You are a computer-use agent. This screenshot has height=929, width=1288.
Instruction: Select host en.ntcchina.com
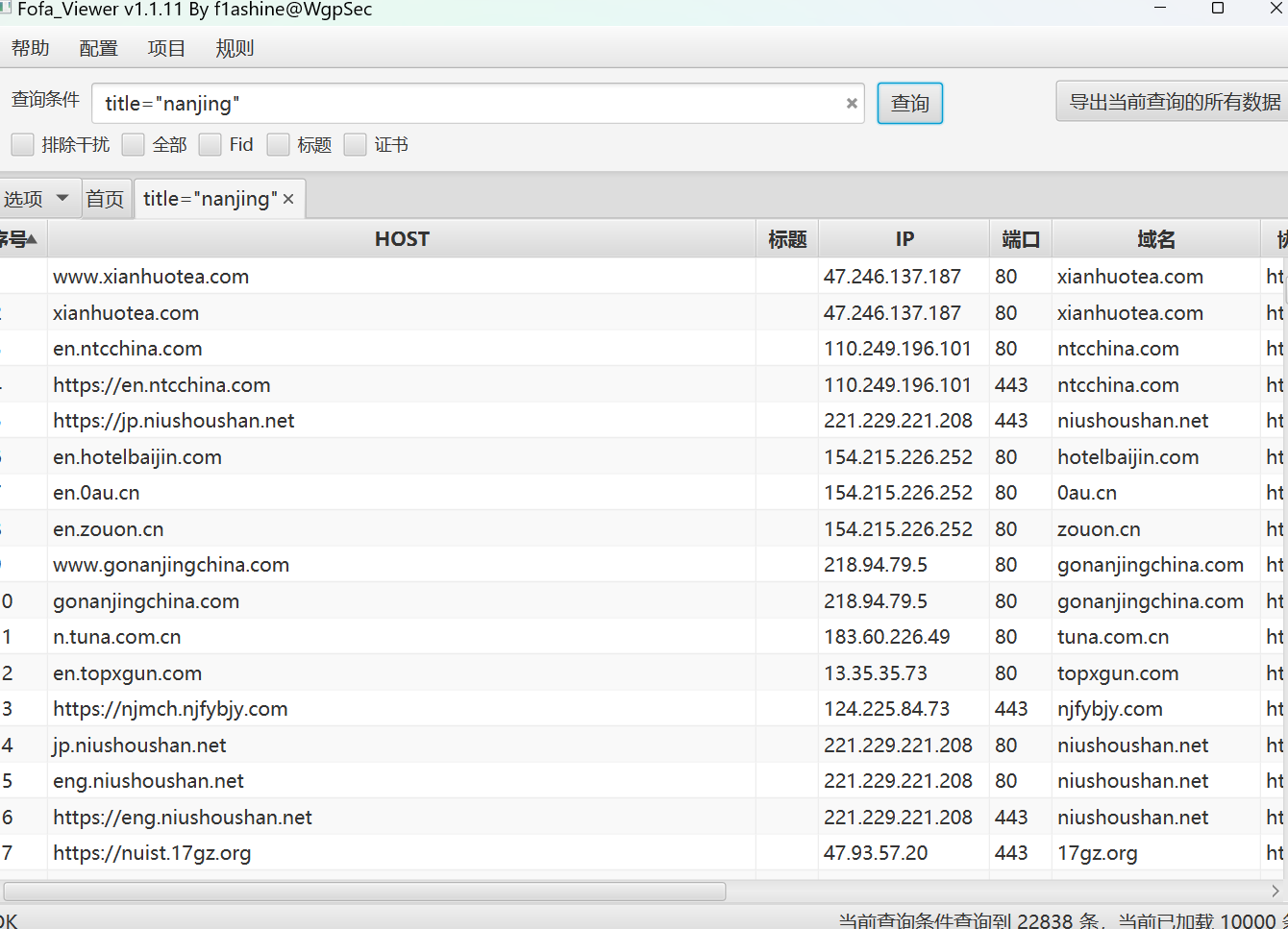click(128, 349)
